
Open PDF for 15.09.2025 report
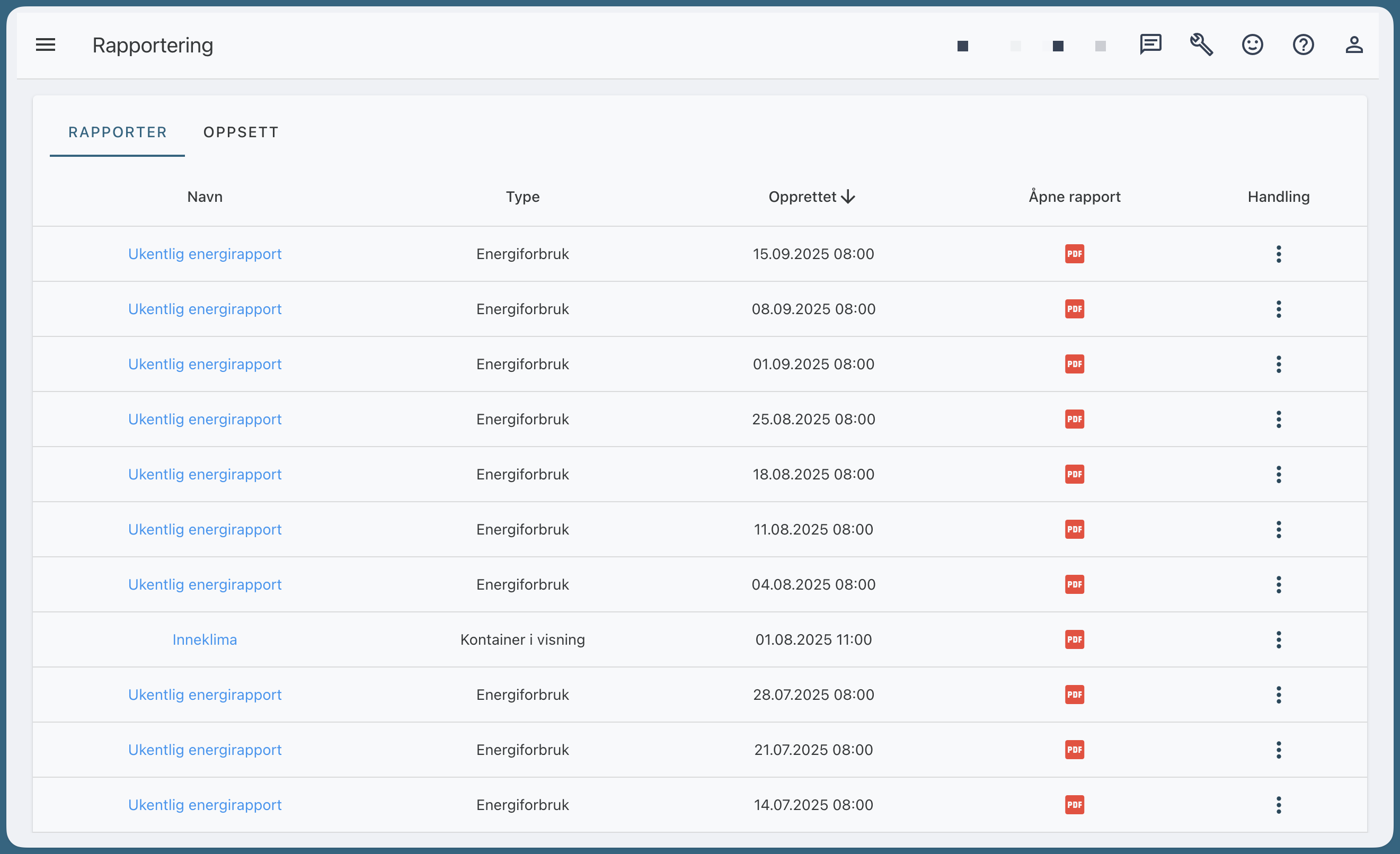[1074, 254]
